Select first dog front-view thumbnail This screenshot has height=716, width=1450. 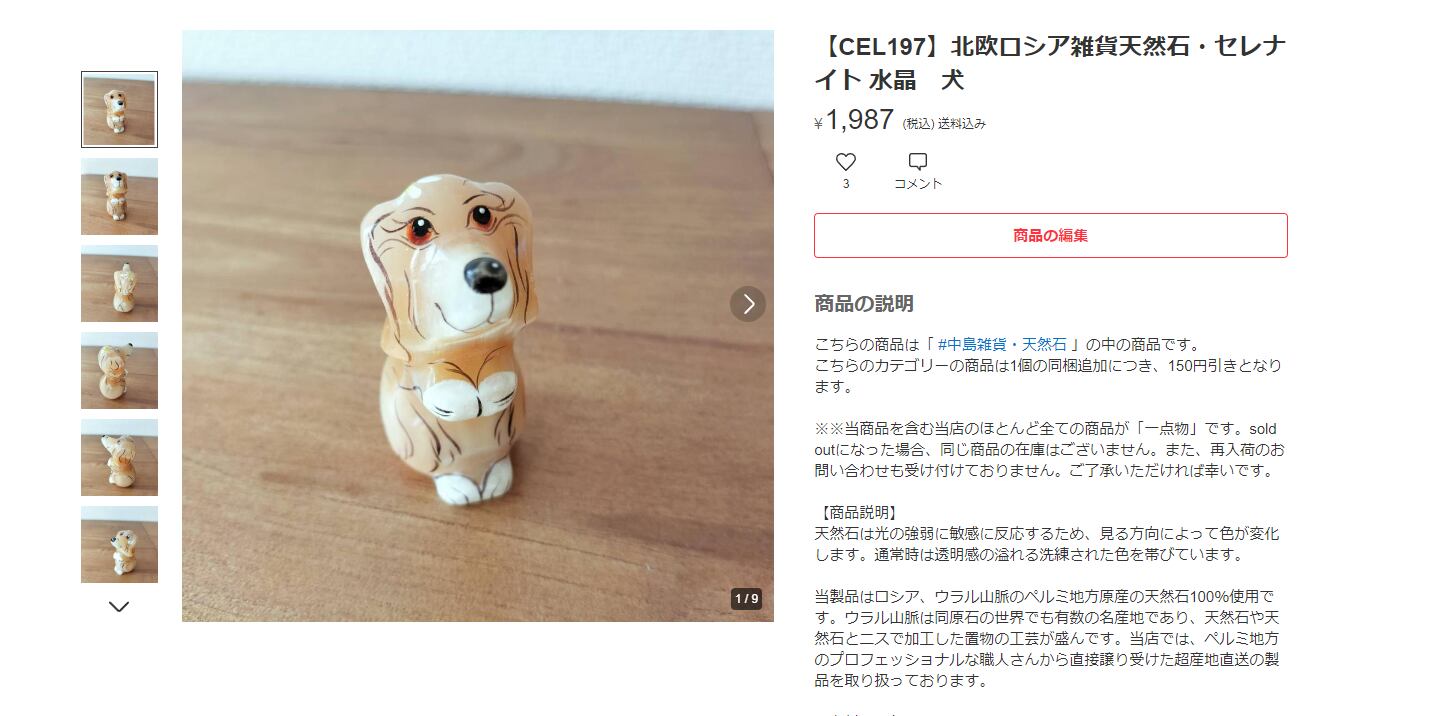[x=119, y=110]
